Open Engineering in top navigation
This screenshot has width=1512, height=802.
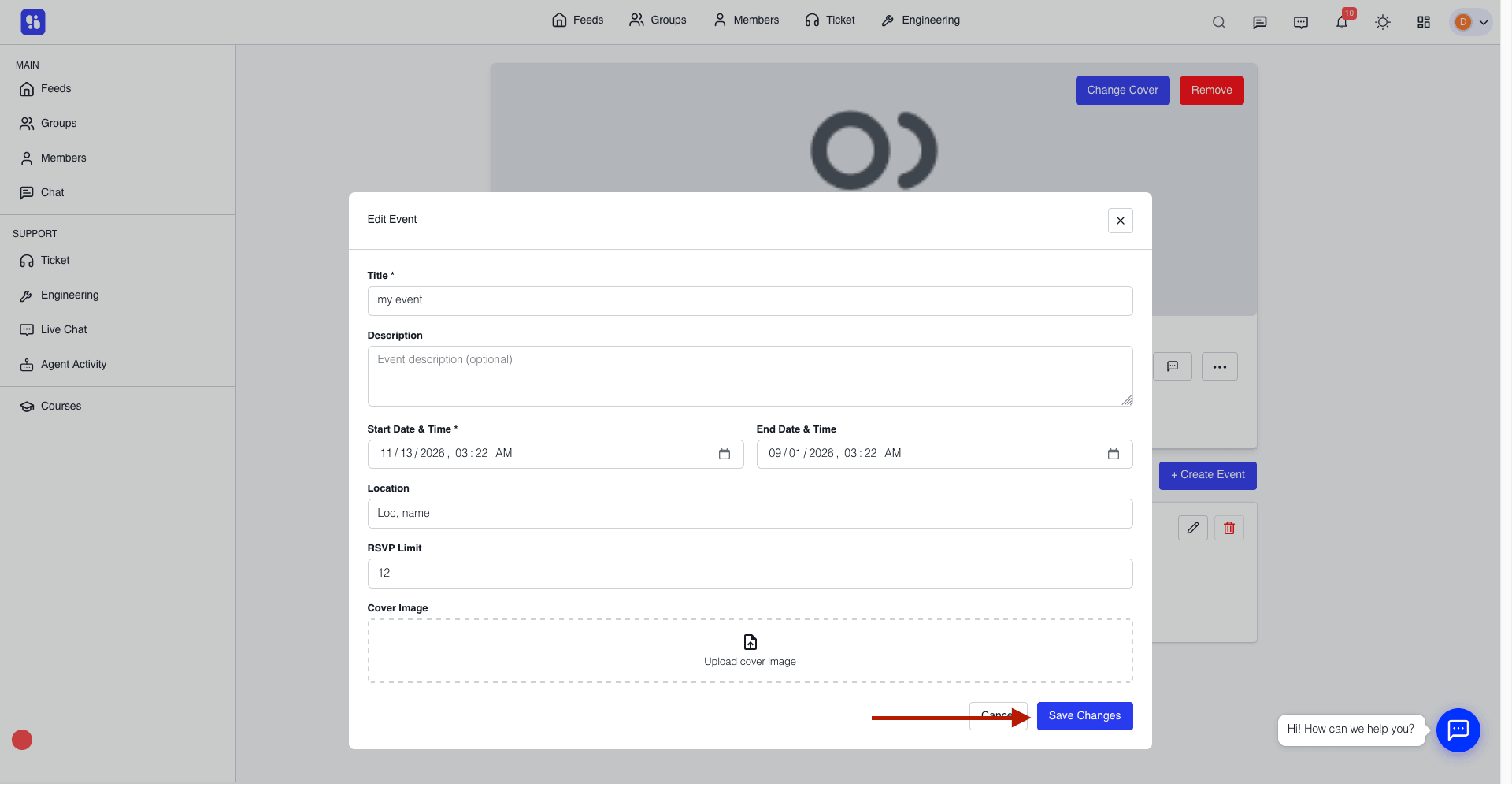(x=921, y=20)
